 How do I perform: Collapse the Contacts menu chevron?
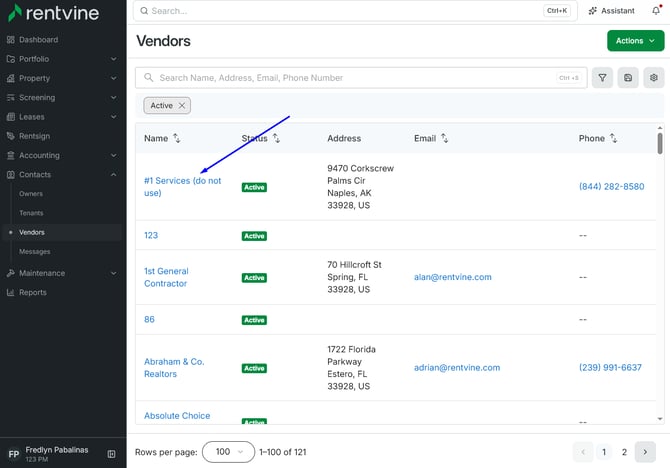click(x=114, y=174)
